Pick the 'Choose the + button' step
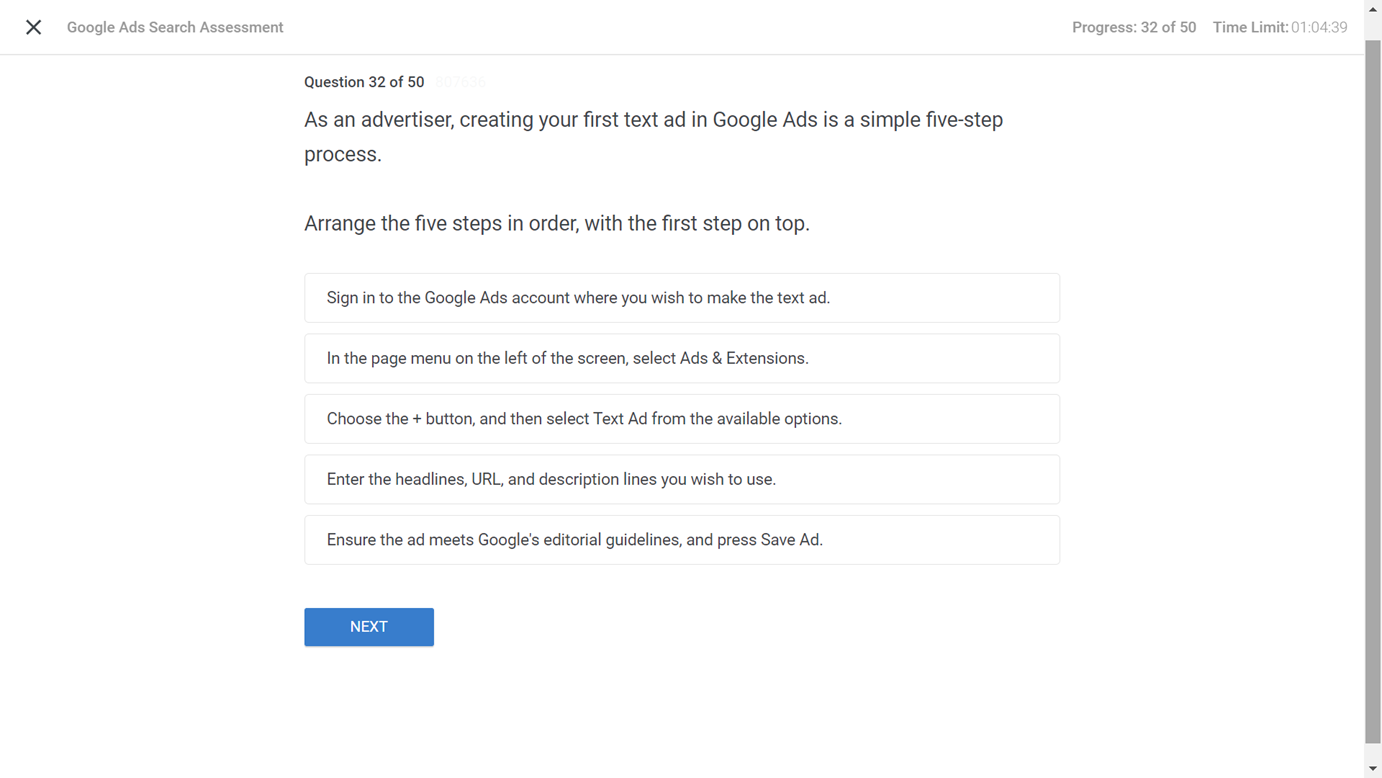1382x778 pixels. (682, 419)
